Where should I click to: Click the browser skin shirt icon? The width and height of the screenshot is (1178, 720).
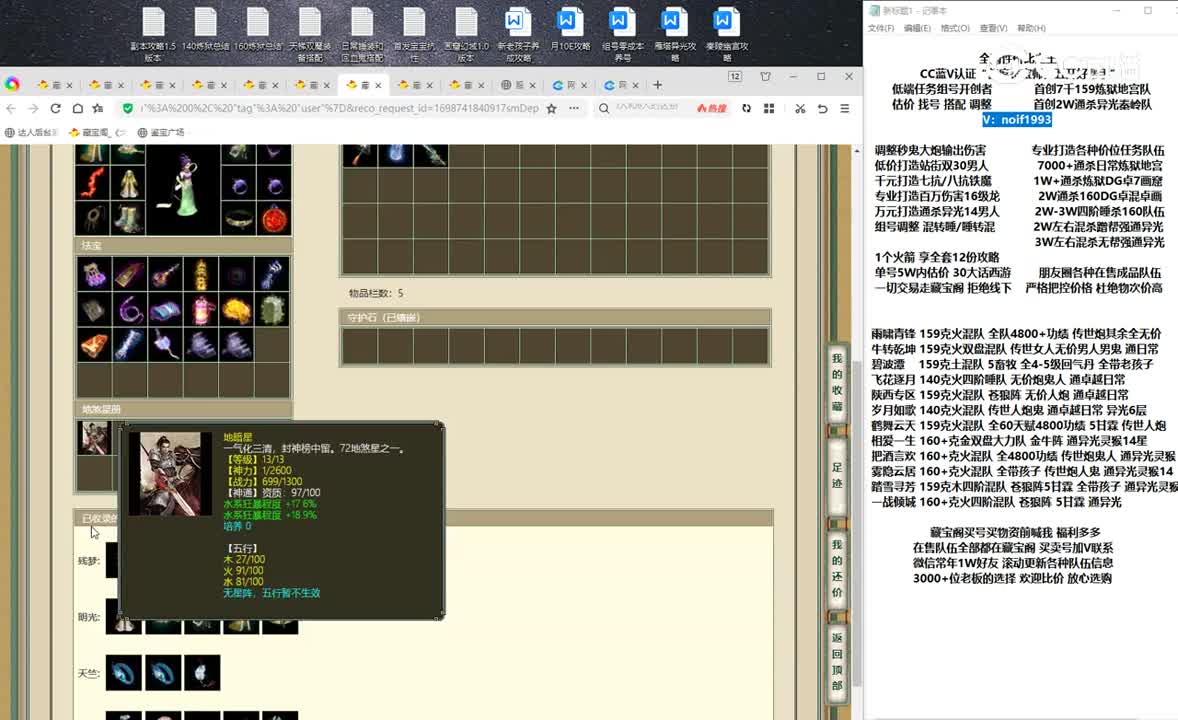coord(766,77)
